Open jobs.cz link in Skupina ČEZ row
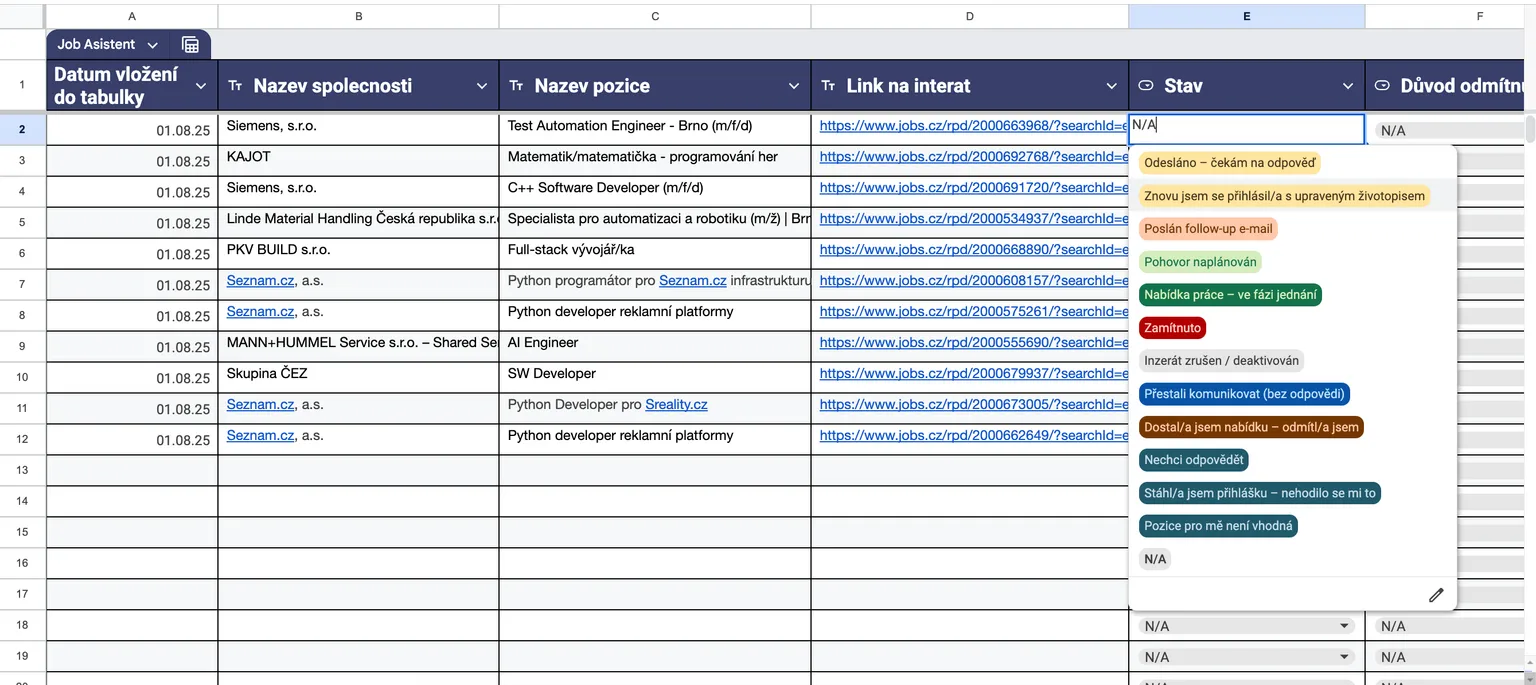The image size is (1536, 685). 973,374
